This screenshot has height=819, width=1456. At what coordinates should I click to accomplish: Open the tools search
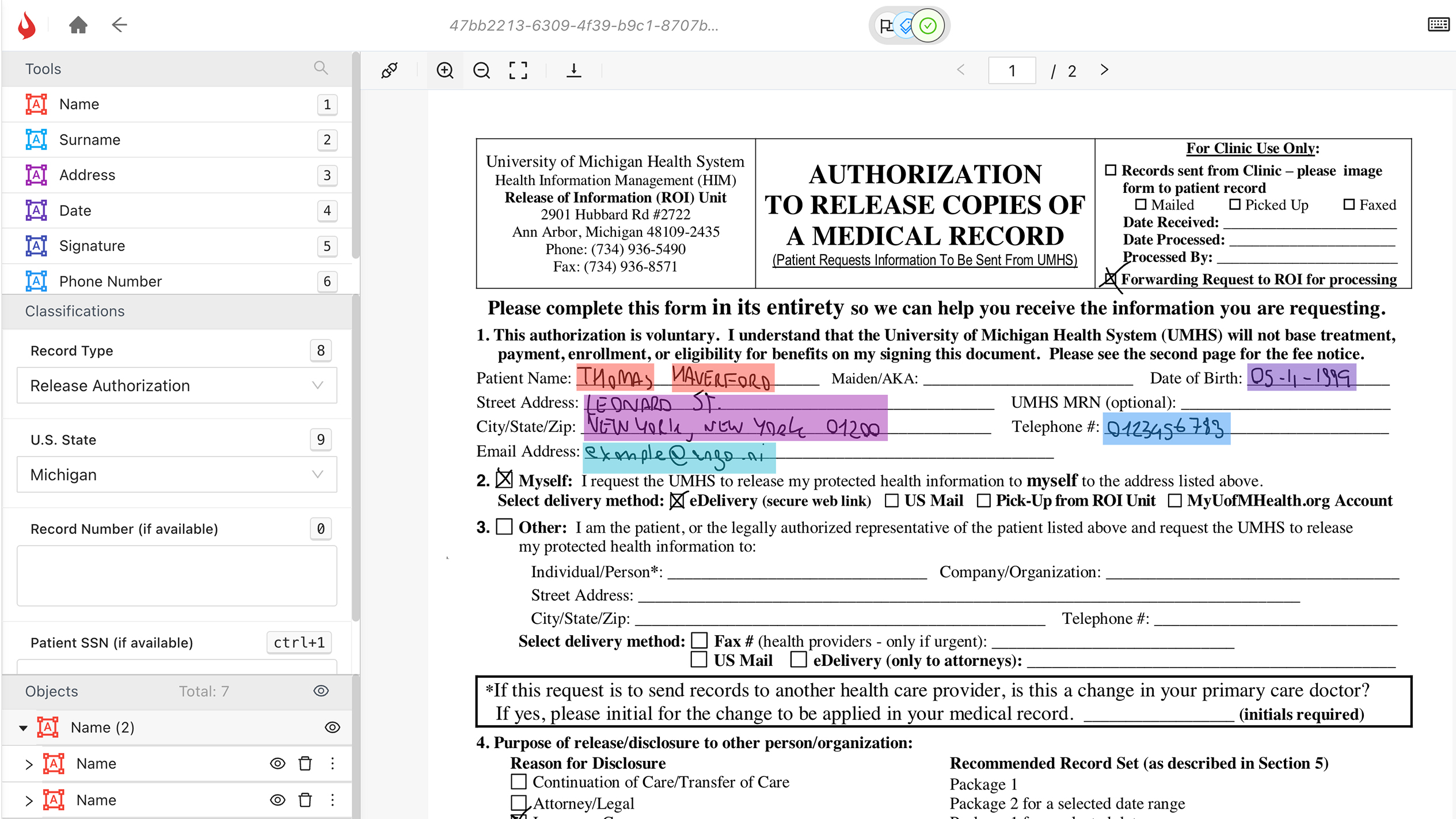coord(321,68)
